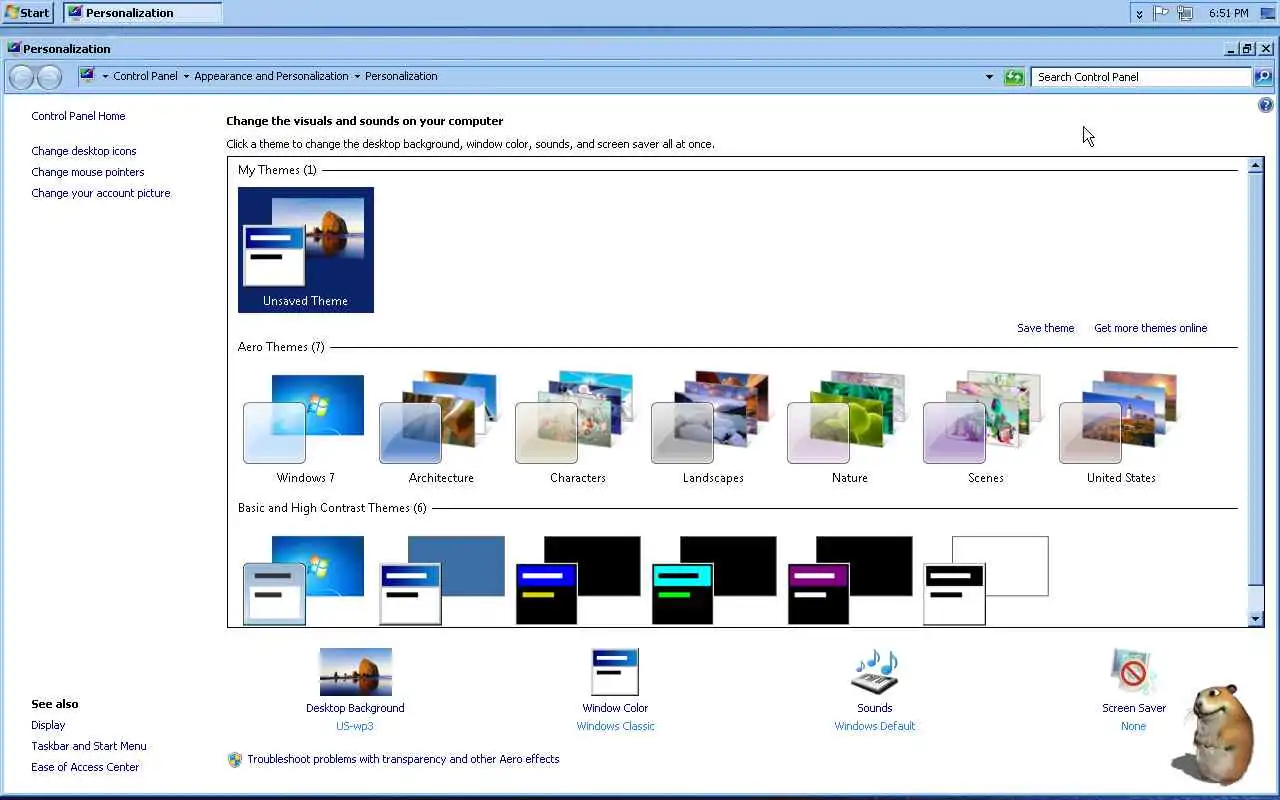Screen dimensions: 1280x800
Task: Click the clock showing 6:51 PM
Action: [x=1228, y=13]
